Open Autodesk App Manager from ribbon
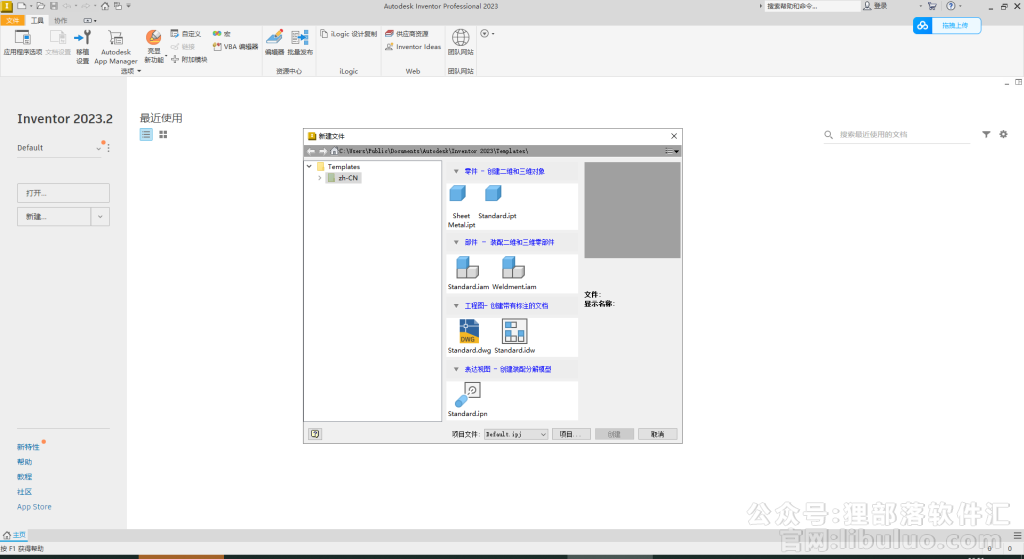1024x559 pixels. pyautogui.click(x=116, y=46)
